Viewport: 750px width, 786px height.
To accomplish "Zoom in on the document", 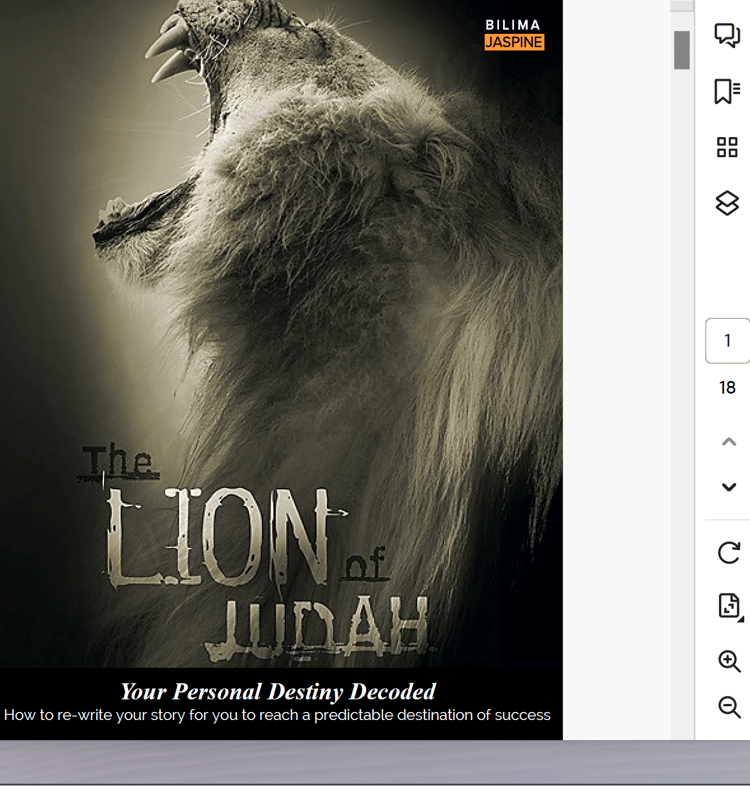I will pyautogui.click(x=729, y=661).
